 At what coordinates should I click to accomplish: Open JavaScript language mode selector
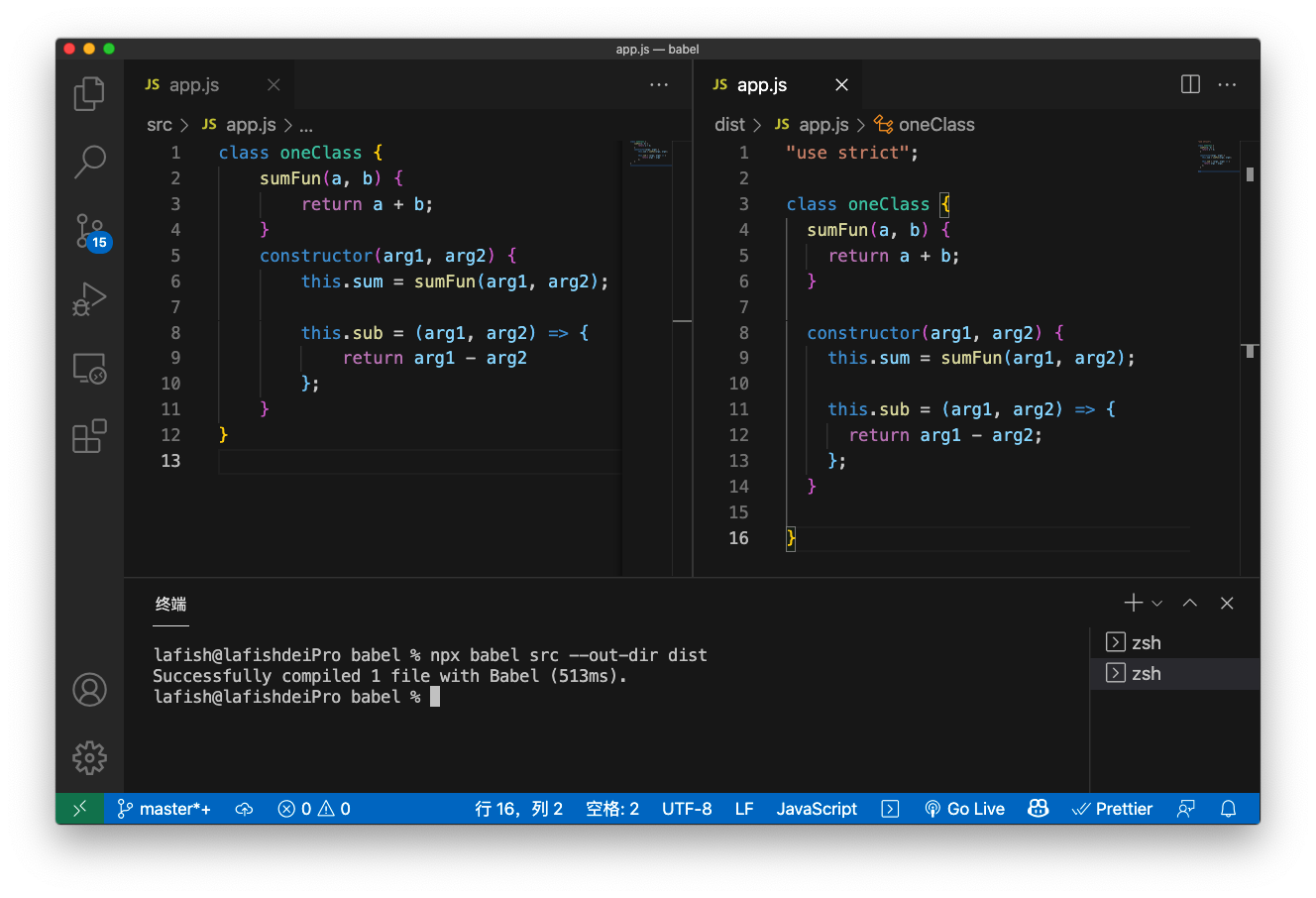click(816, 809)
